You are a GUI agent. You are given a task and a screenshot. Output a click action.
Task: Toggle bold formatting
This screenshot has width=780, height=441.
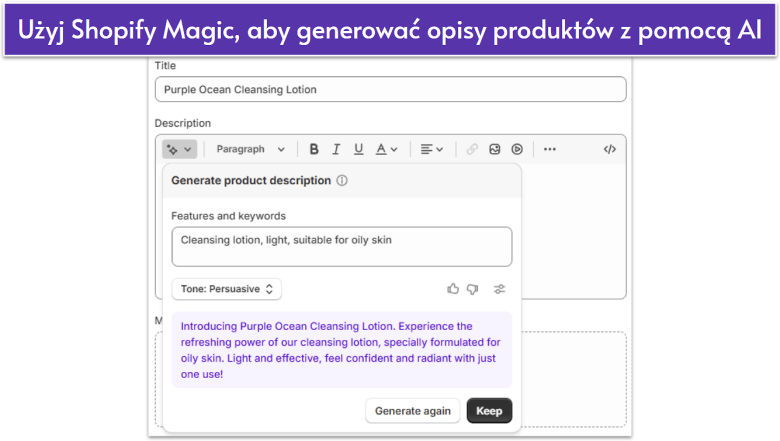tap(314, 149)
